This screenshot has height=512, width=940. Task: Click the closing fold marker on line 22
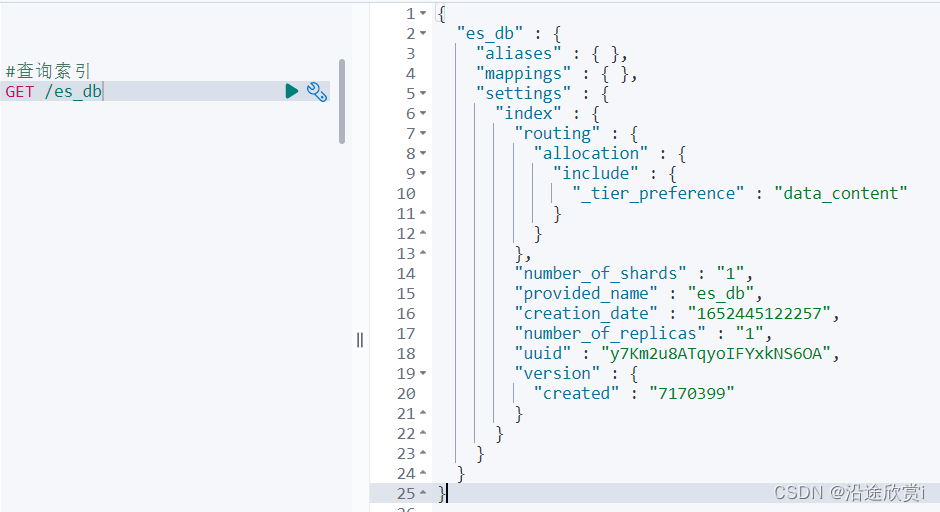pyautogui.click(x=423, y=434)
